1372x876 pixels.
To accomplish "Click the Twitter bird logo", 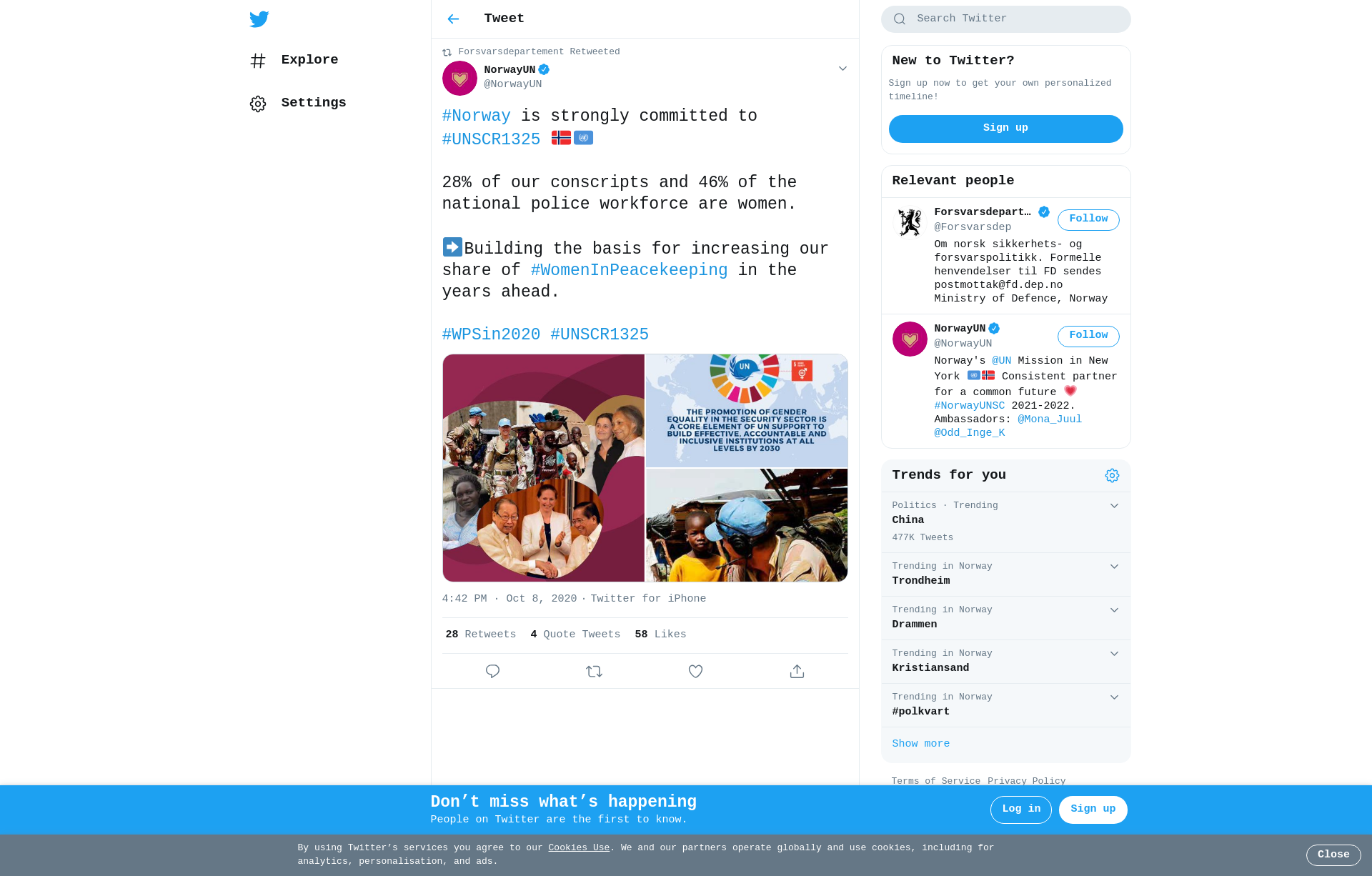I will (x=259, y=19).
